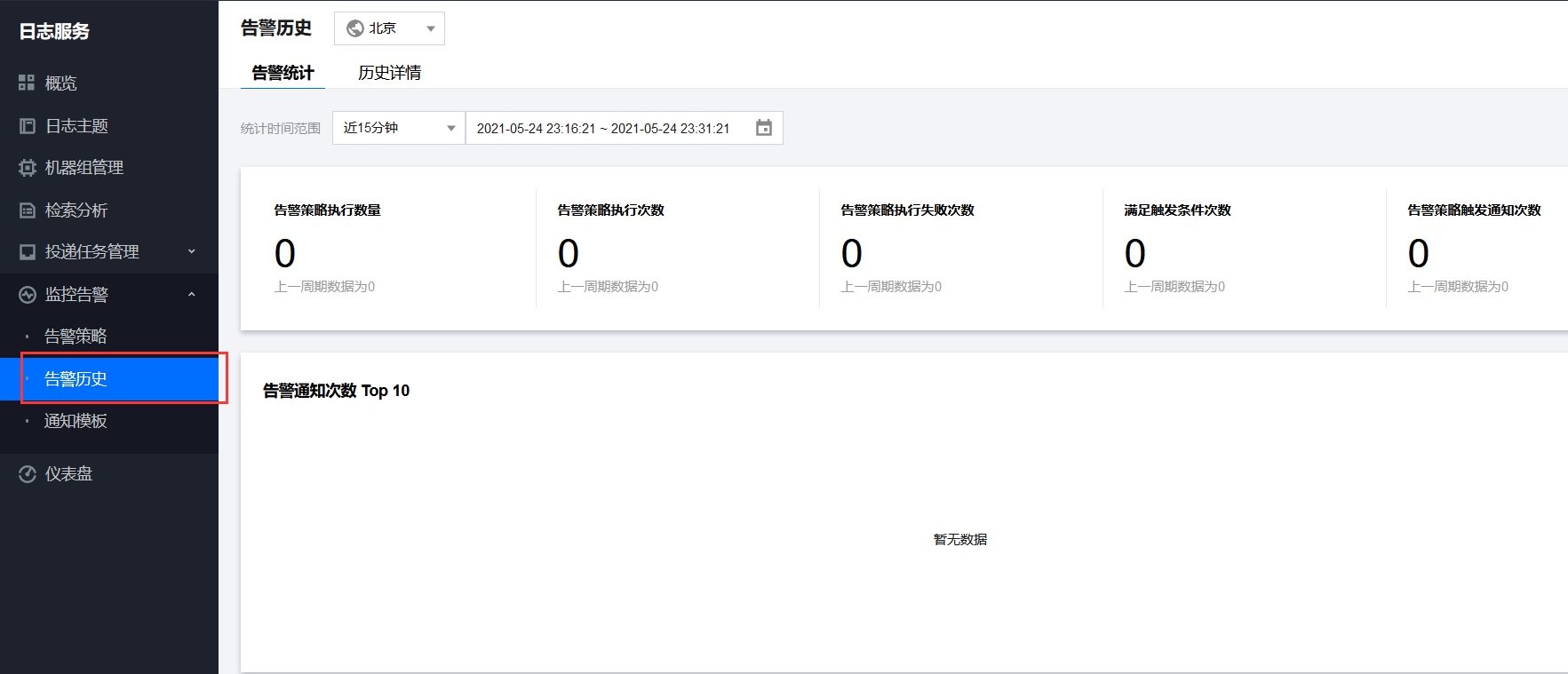Click the 告警策略触发通知次数 label

[x=1475, y=210]
